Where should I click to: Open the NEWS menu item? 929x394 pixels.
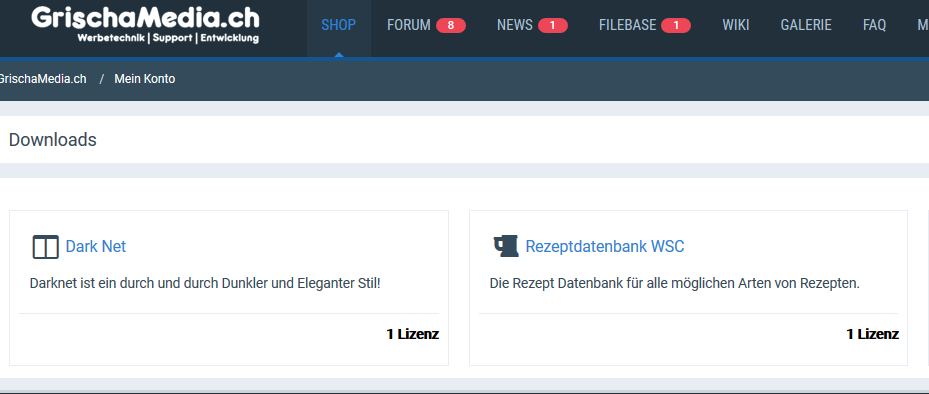click(x=515, y=25)
